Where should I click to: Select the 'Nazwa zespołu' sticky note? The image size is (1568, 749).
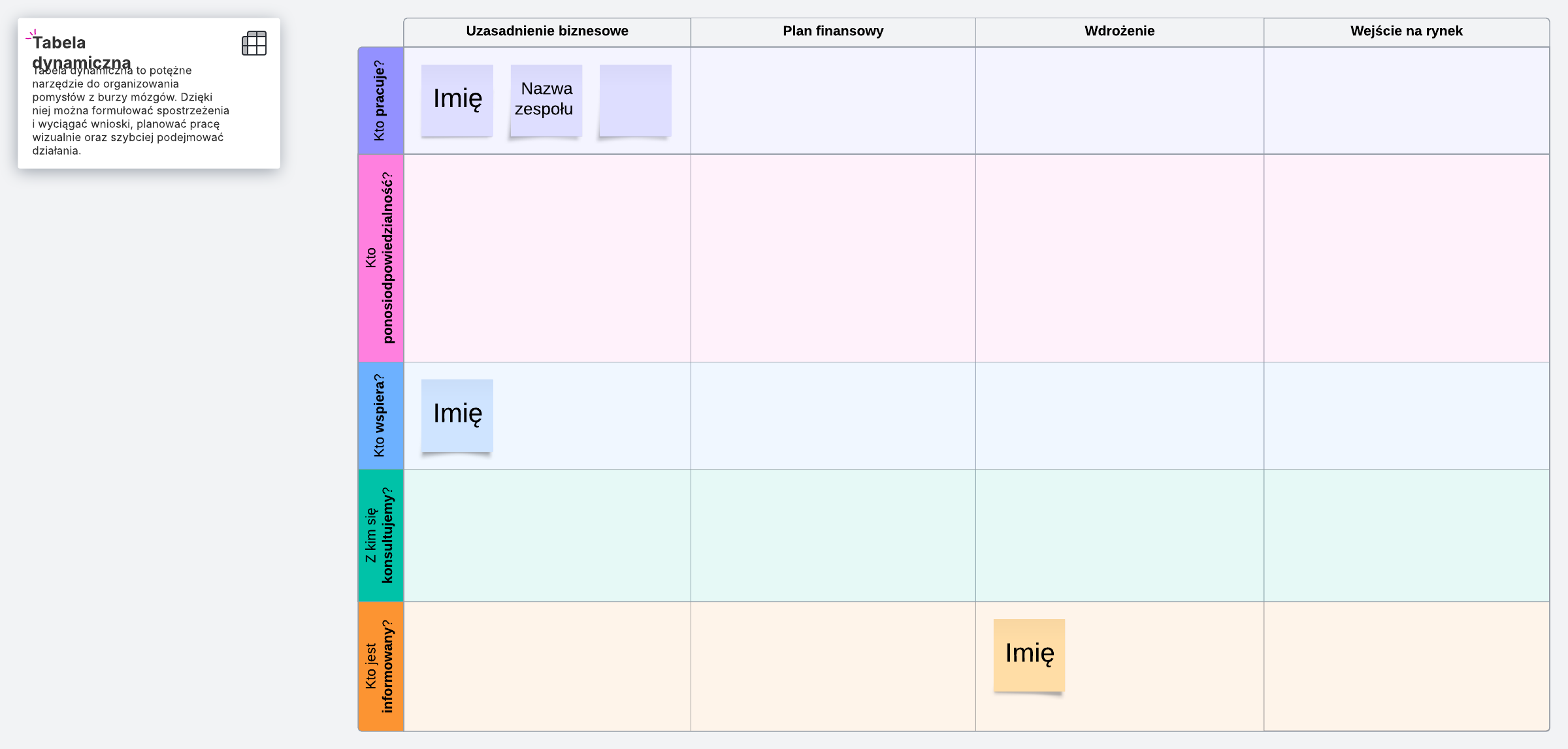(546, 101)
